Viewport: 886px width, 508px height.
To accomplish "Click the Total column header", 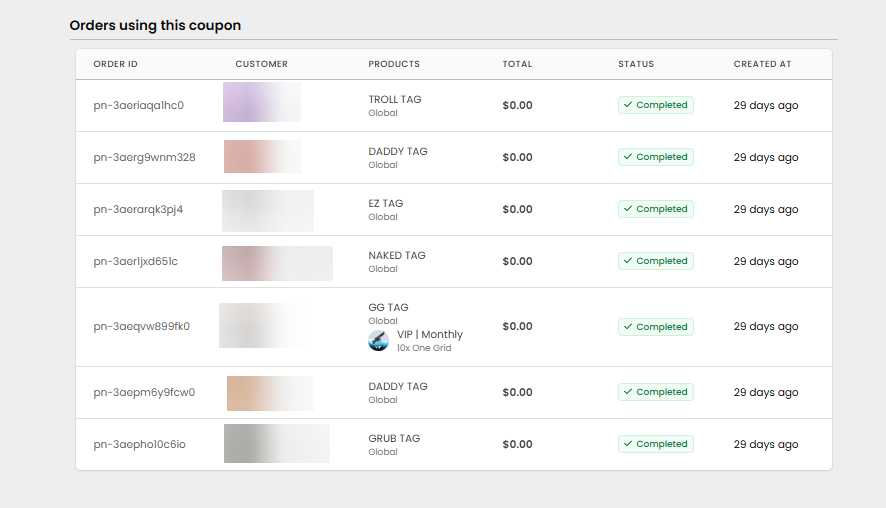I will pos(517,64).
